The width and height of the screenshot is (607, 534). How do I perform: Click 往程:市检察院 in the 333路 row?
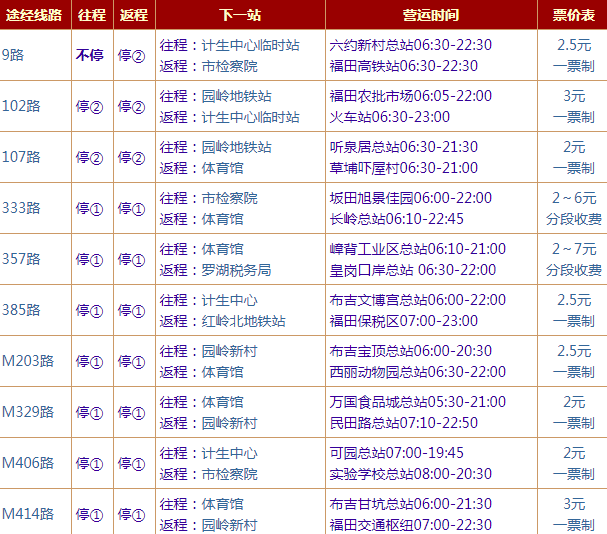point(209,198)
